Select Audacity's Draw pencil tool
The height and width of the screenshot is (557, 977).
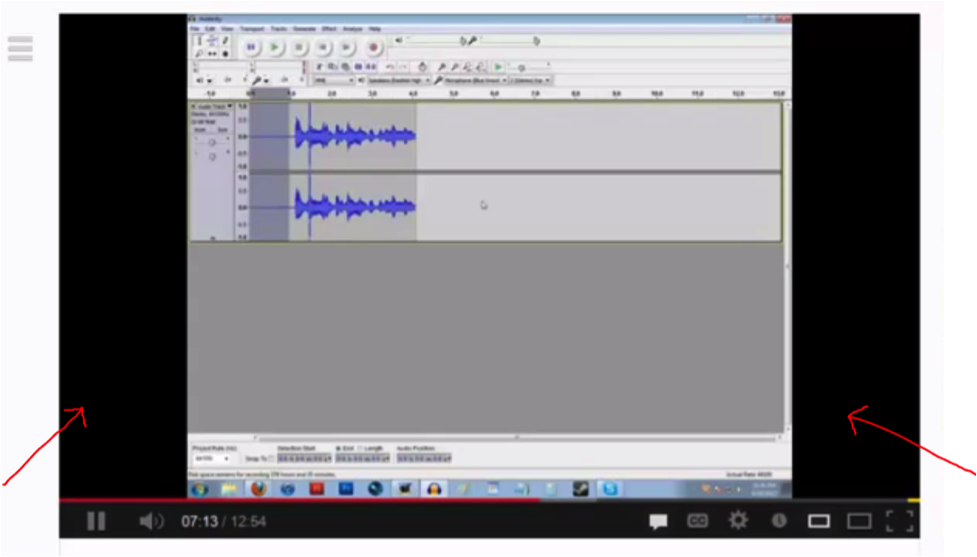click(x=225, y=41)
